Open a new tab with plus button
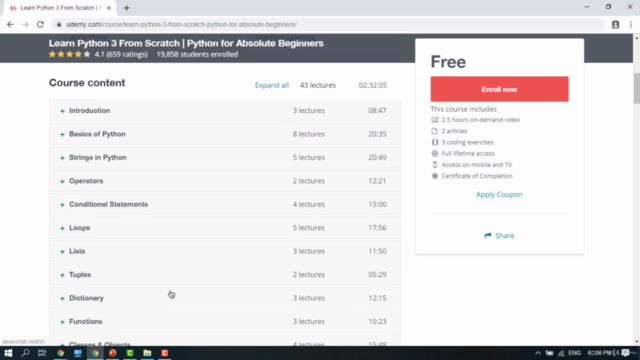Screen dimensions: 640x360 pyautogui.click(x=127, y=8)
